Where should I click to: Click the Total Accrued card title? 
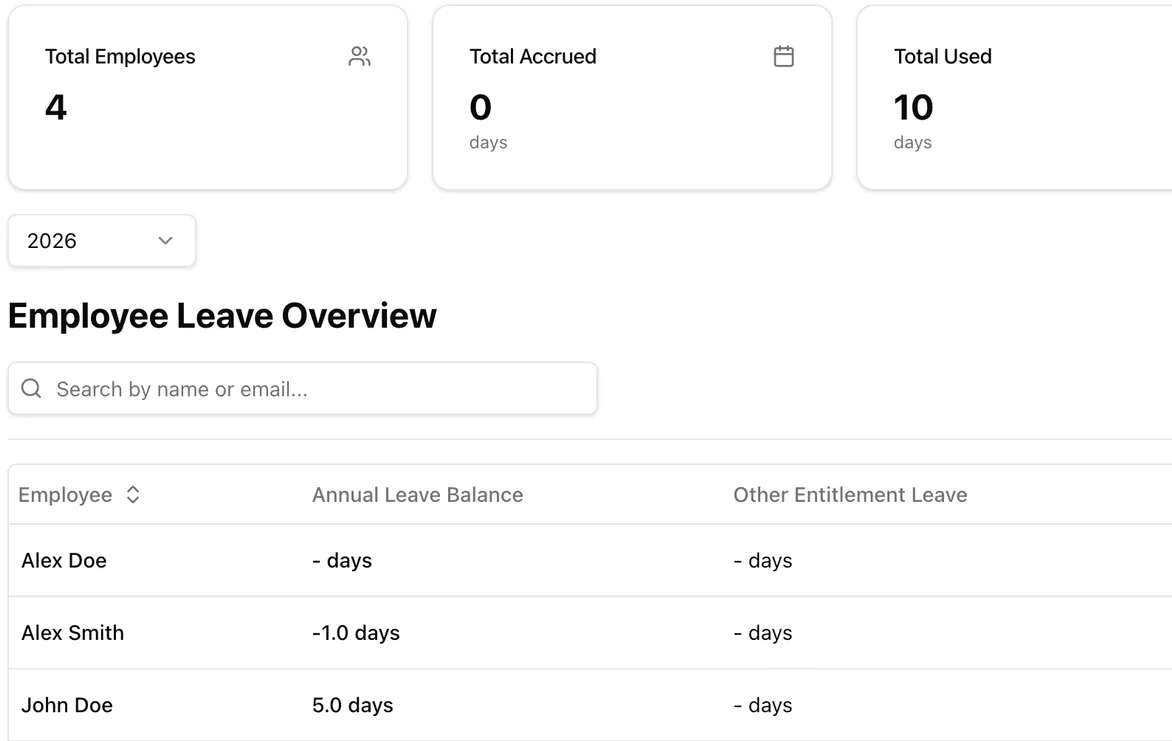tap(533, 57)
